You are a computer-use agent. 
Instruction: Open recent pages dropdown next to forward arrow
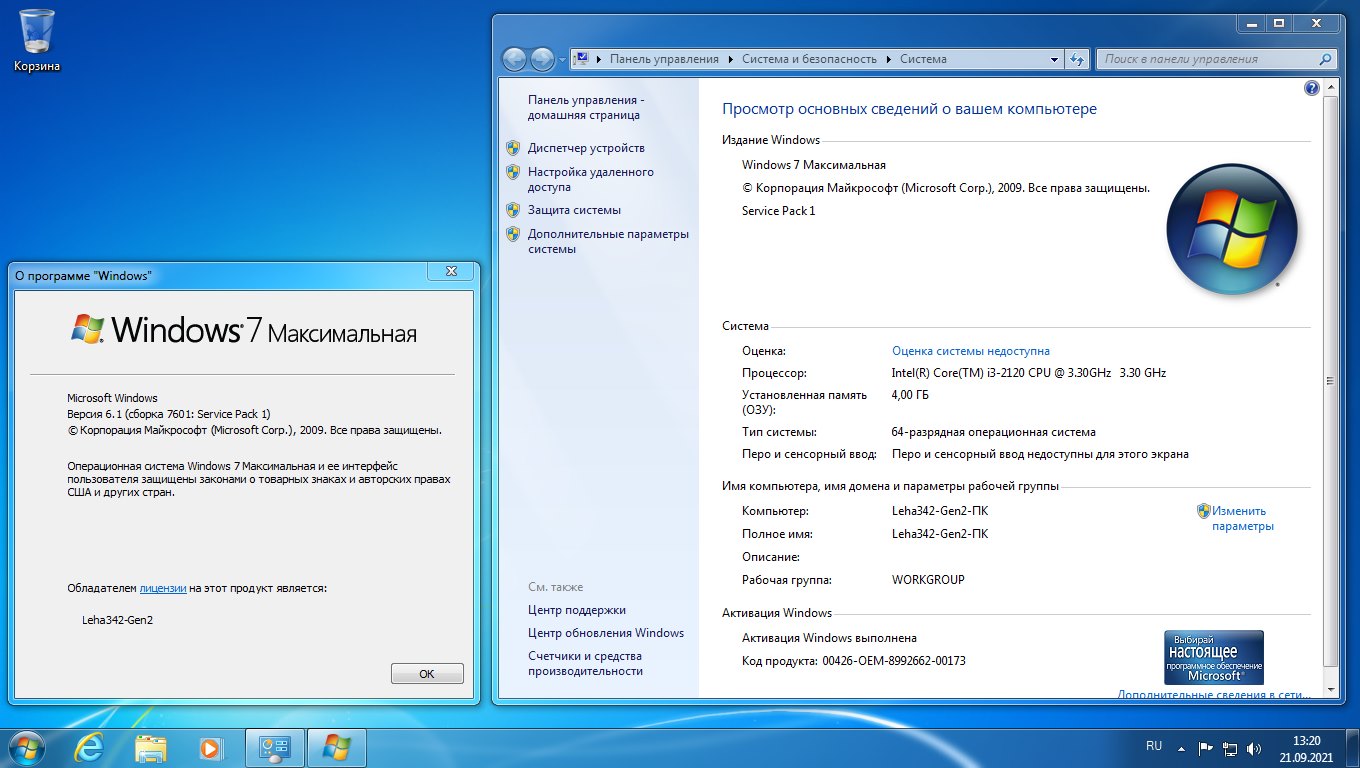click(x=561, y=59)
